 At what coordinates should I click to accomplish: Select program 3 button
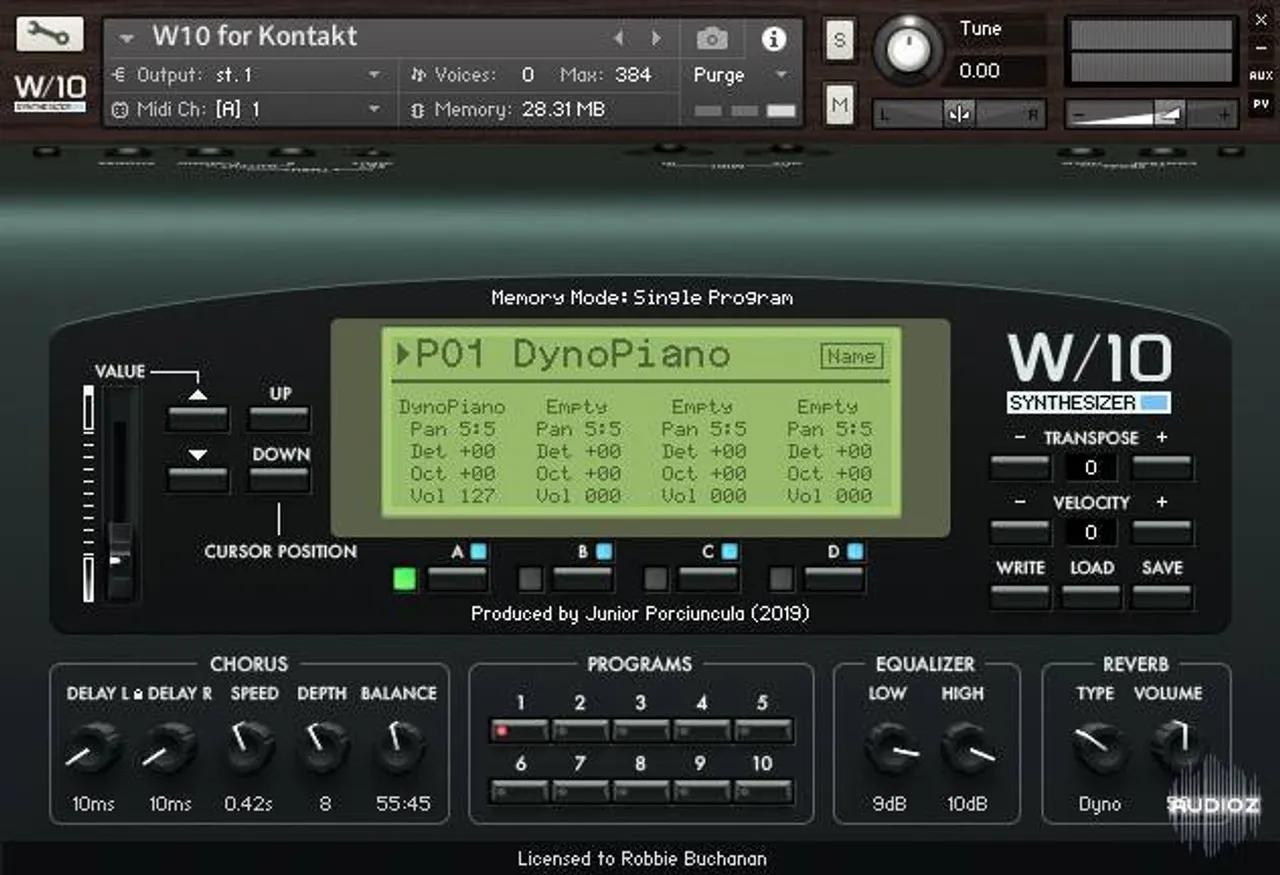(x=641, y=730)
